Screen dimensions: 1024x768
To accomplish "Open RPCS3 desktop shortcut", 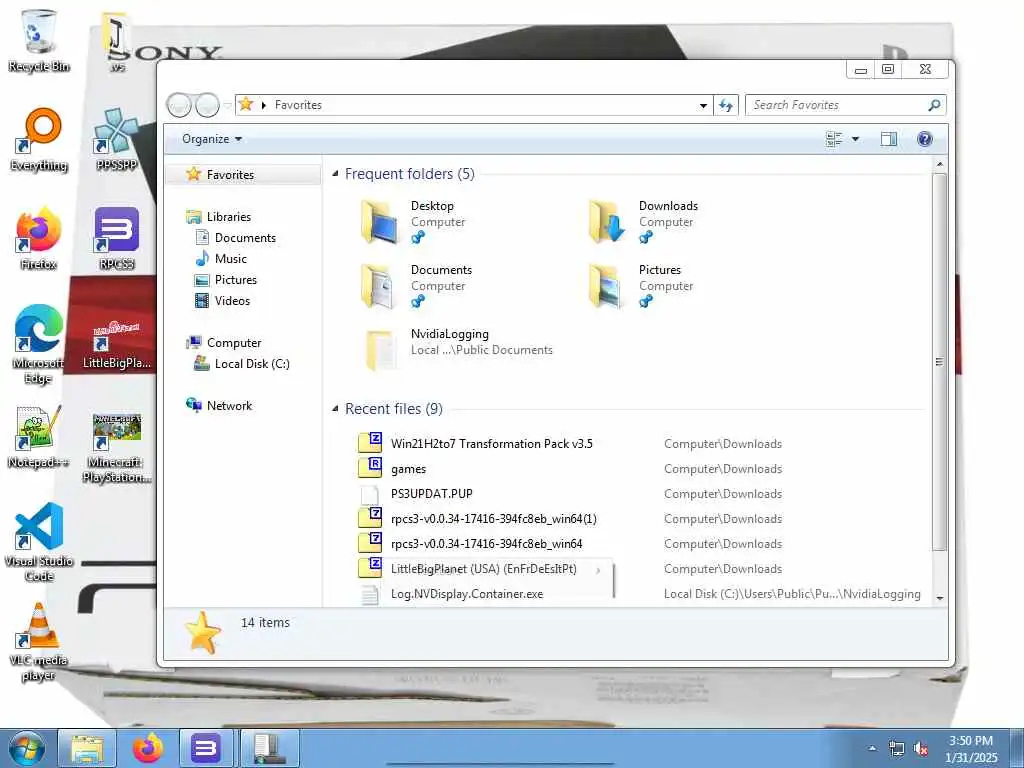I will [117, 238].
